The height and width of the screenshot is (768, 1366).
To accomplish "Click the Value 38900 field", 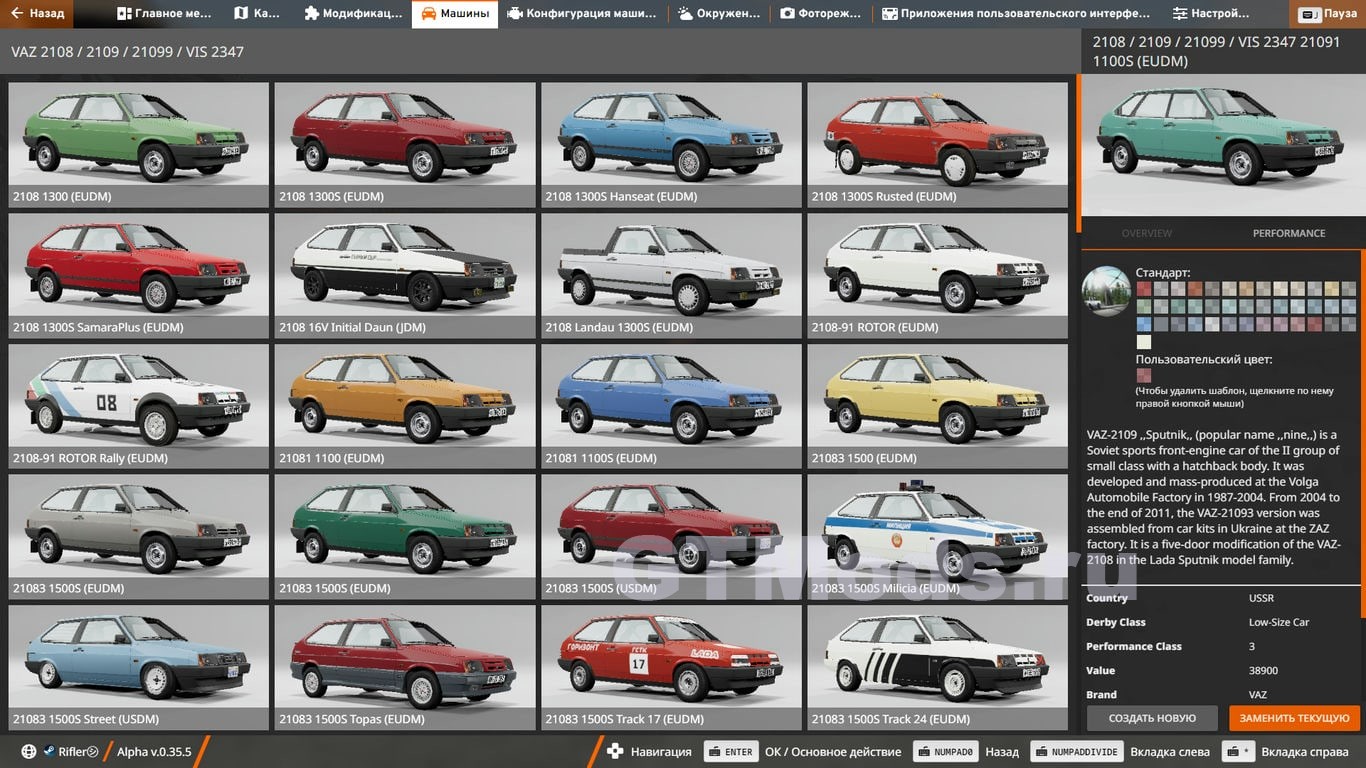I will click(1263, 670).
